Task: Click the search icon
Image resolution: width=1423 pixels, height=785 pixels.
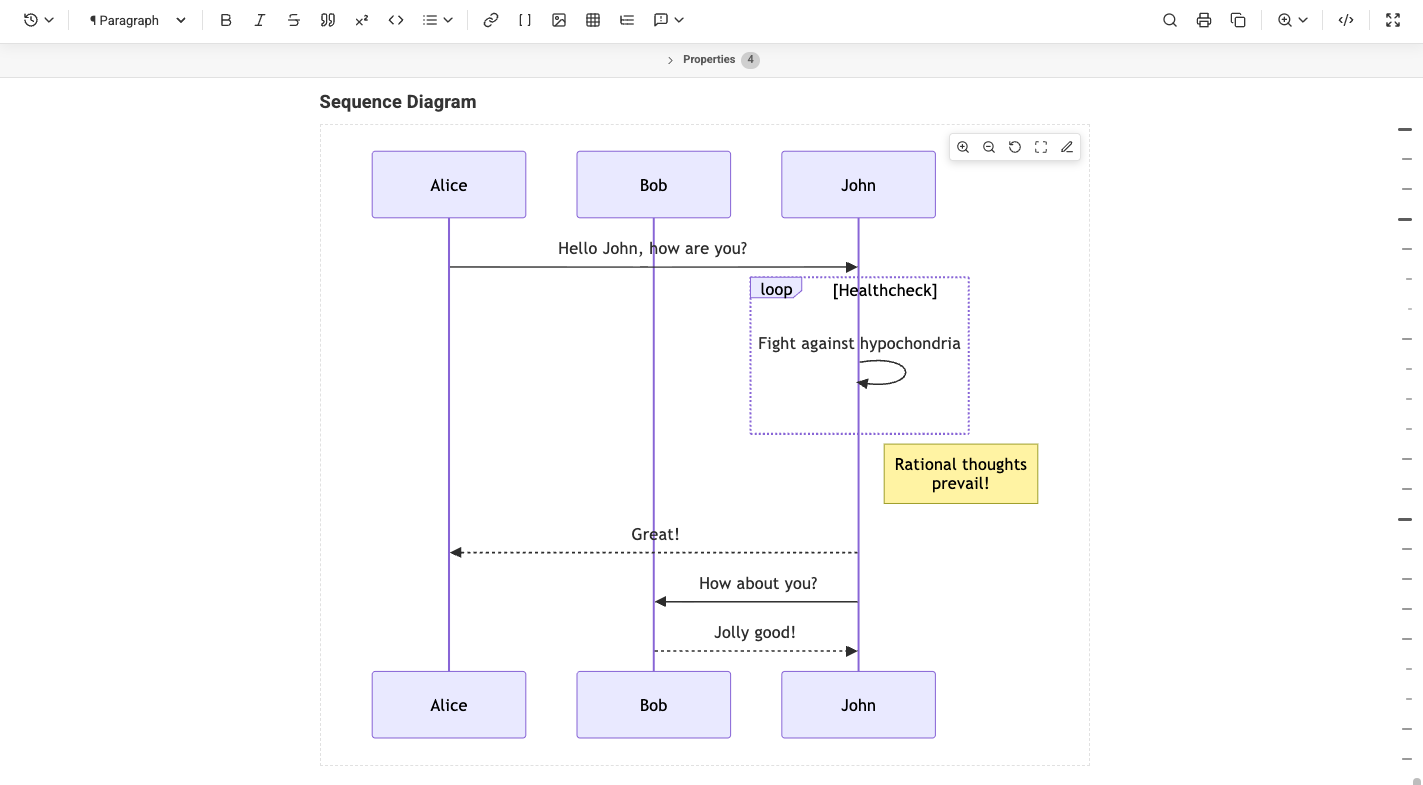Action: point(1170,20)
